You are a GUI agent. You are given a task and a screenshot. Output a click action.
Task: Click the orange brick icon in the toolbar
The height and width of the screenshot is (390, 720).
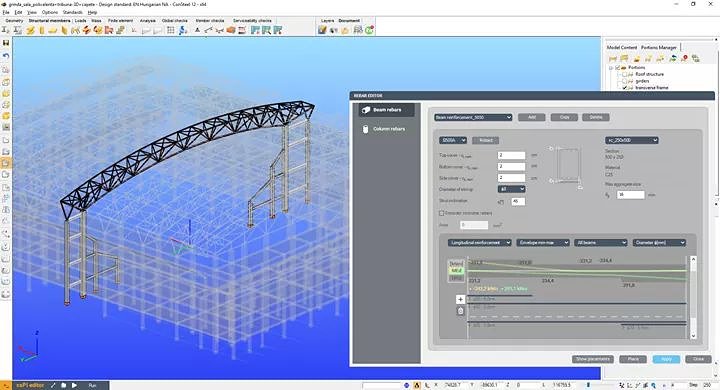tap(231, 30)
